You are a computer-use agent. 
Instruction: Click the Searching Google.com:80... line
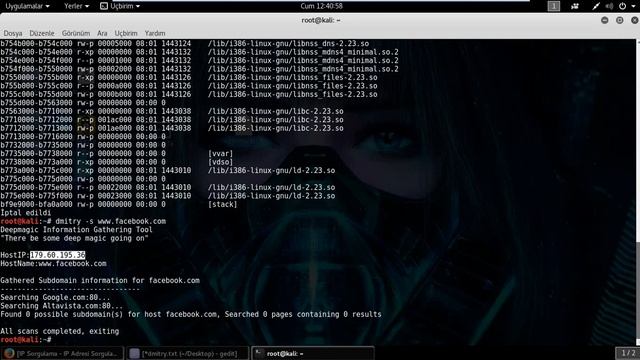click(55, 298)
